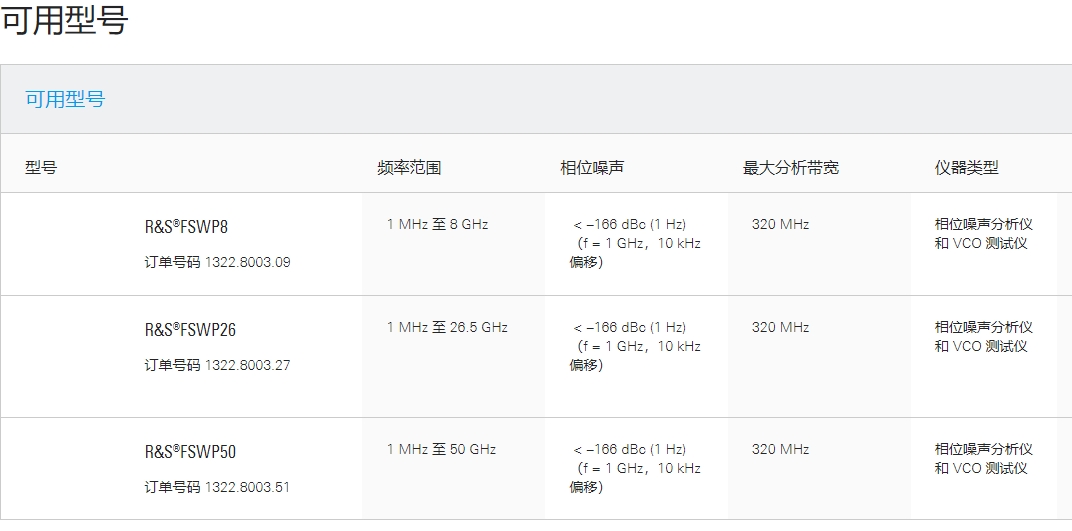Image resolution: width=1072 pixels, height=531 pixels.
Task: Open the R&S FSWP50 model link
Action: (x=190, y=452)
